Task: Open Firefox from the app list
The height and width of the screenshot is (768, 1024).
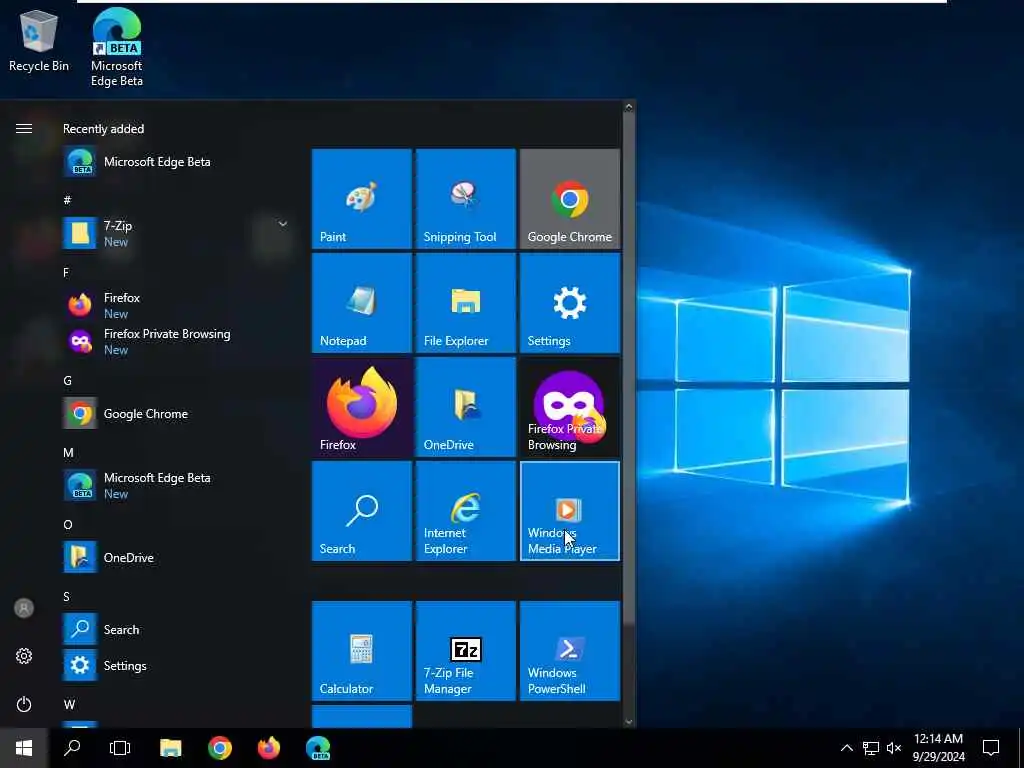Action: 176,305
